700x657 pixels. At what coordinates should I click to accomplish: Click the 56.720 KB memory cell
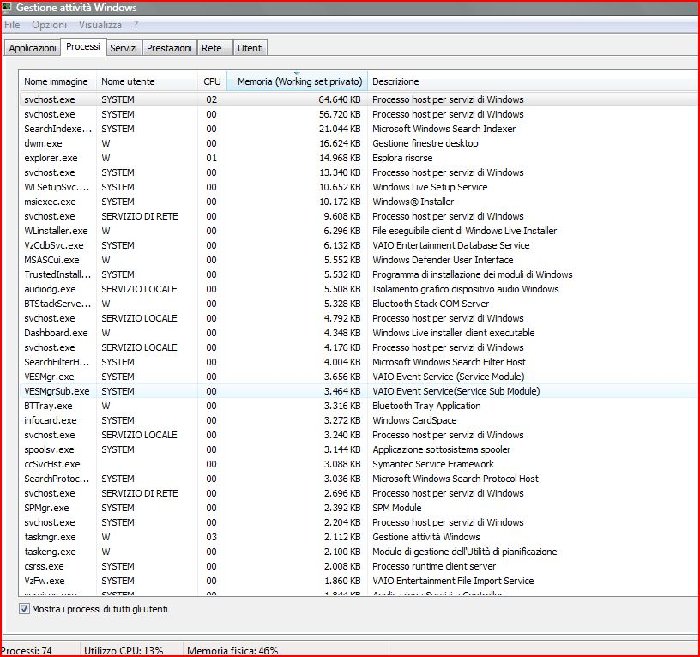click(x=339, y=114)
